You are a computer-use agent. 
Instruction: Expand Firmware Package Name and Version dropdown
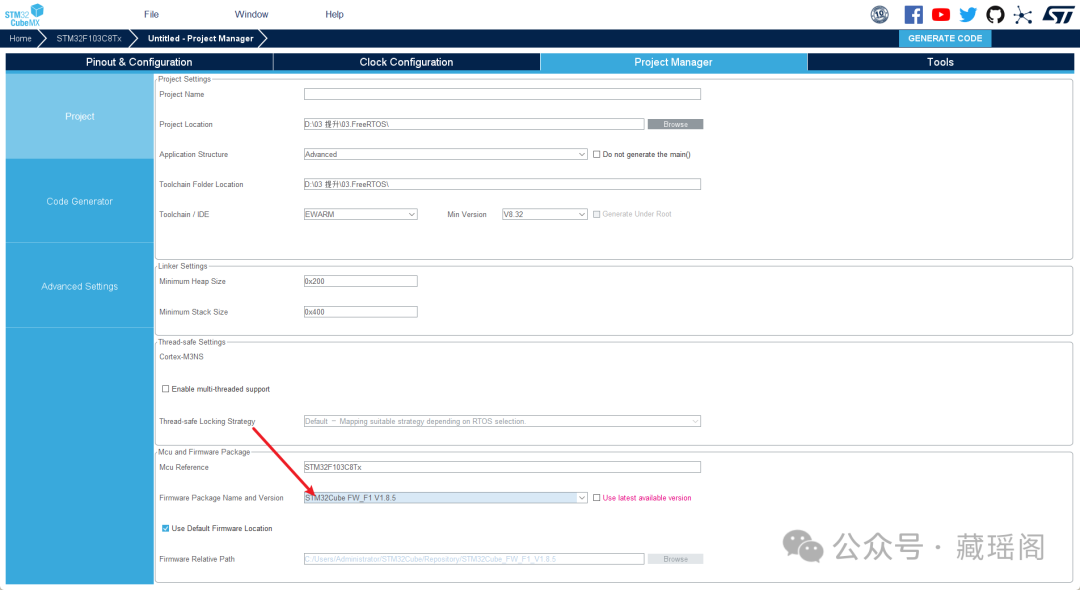point(582,497)
